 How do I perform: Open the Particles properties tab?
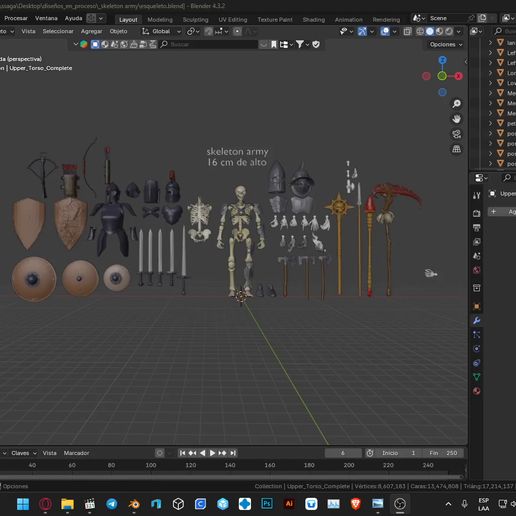coord(477,335)
